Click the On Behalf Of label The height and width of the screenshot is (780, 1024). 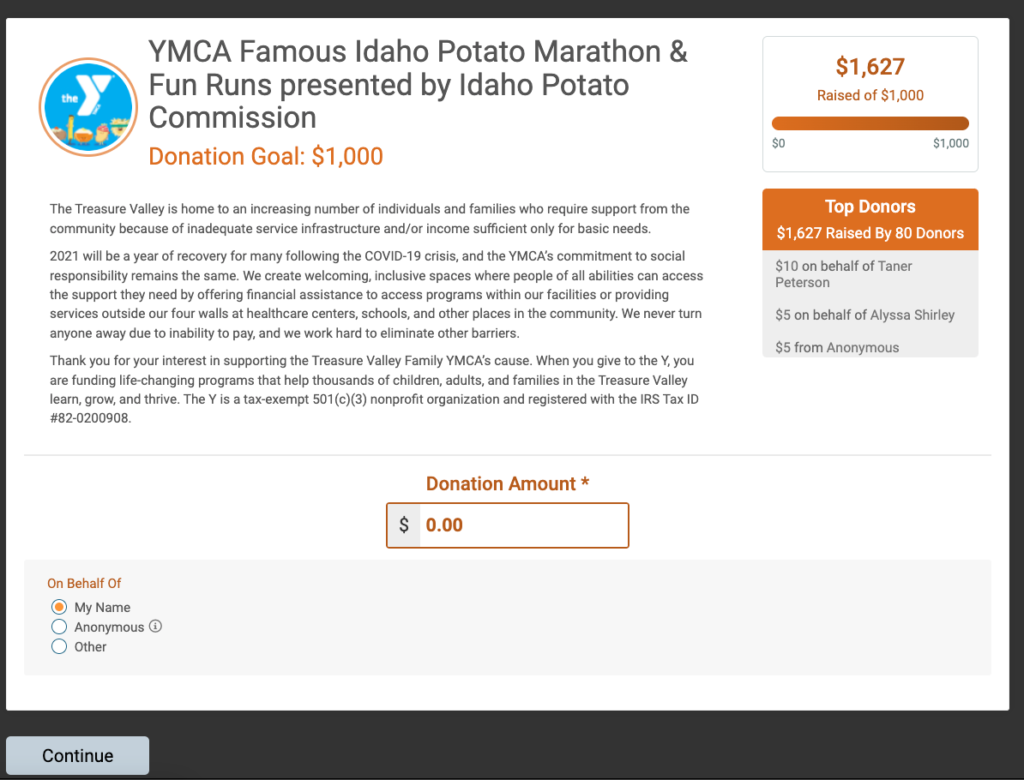[84, 583]
